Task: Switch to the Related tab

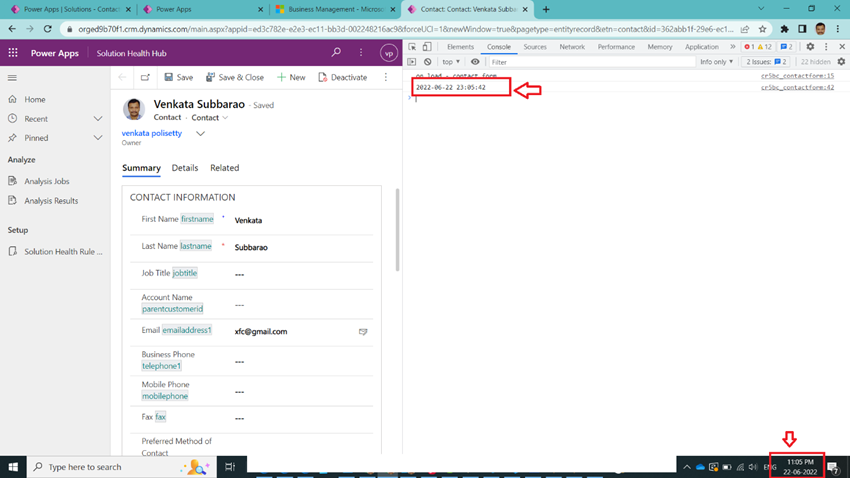Action: point(224,168)
